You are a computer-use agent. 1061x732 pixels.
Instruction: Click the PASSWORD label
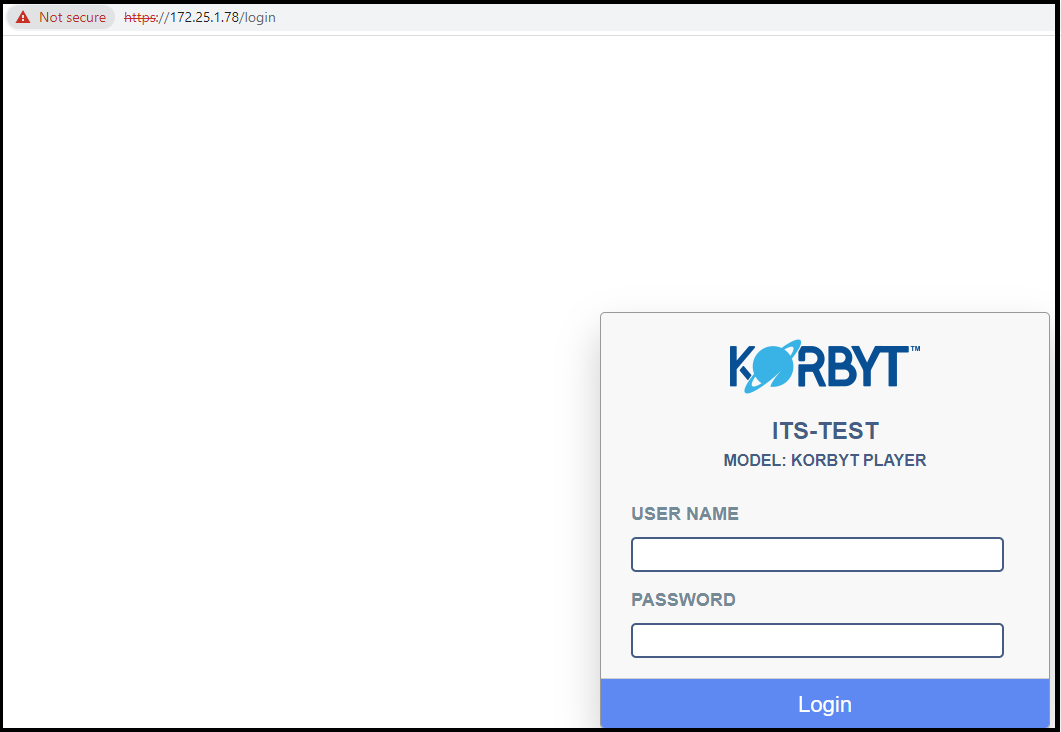point(683,600)
